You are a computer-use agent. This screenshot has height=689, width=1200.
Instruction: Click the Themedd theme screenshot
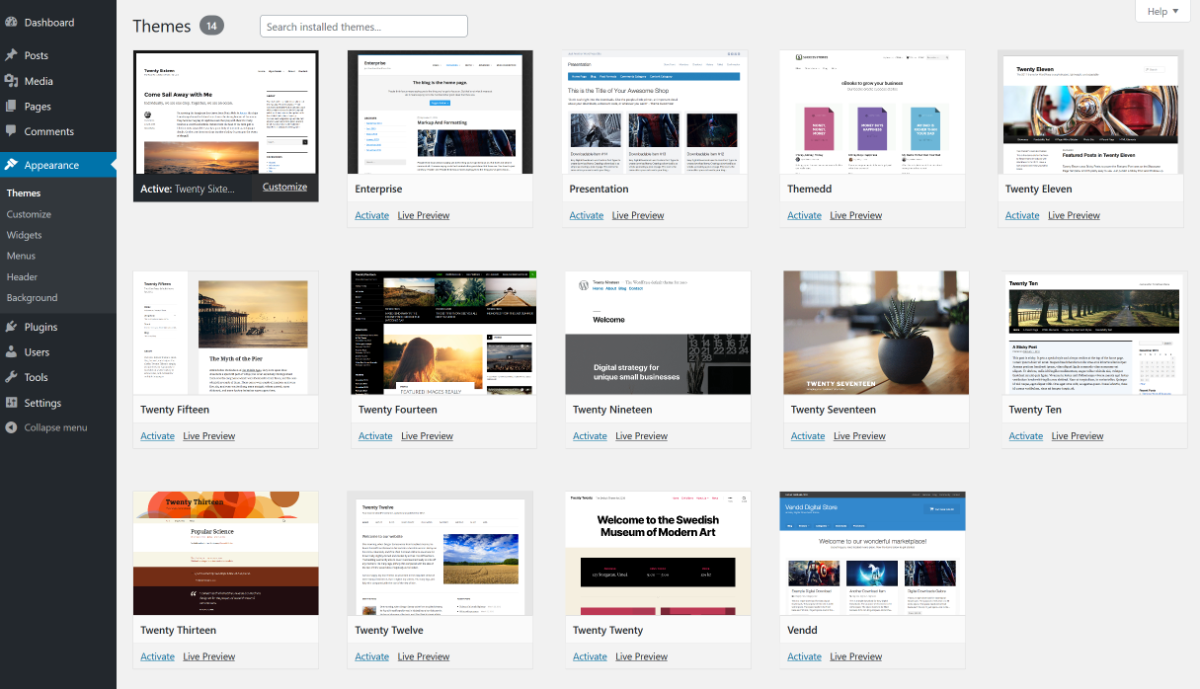[873, 112]
